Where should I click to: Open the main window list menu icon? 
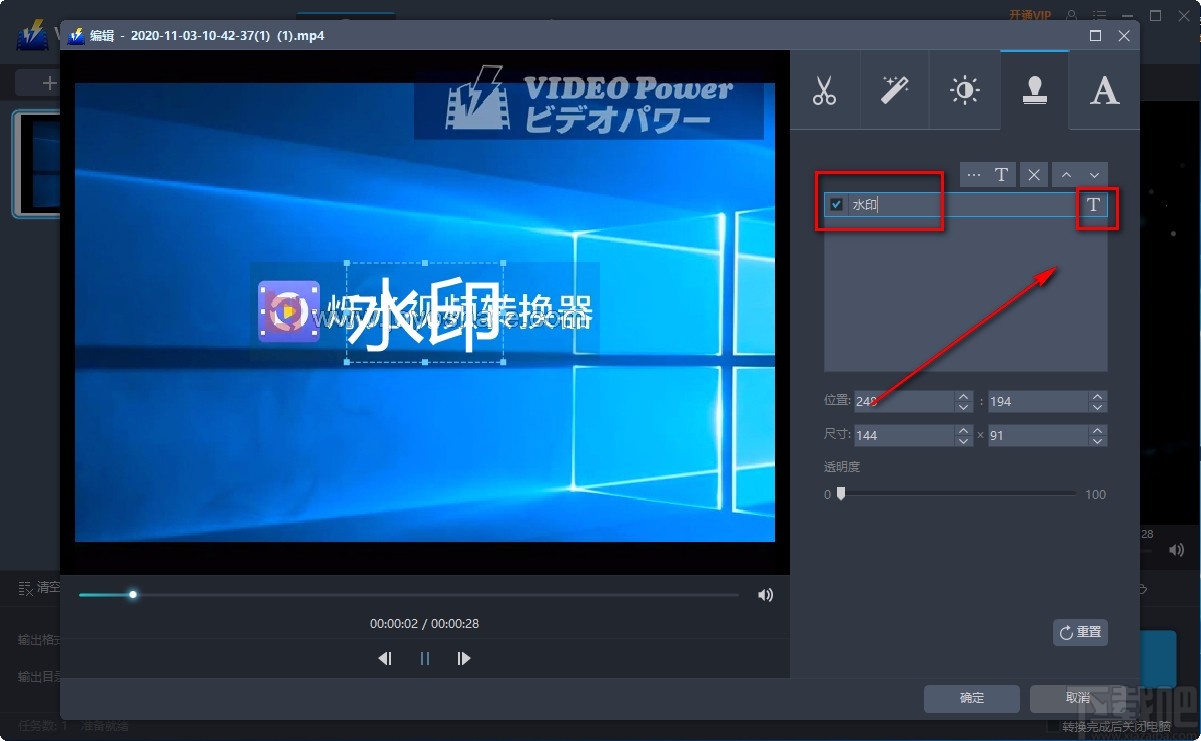(1100, 15)
